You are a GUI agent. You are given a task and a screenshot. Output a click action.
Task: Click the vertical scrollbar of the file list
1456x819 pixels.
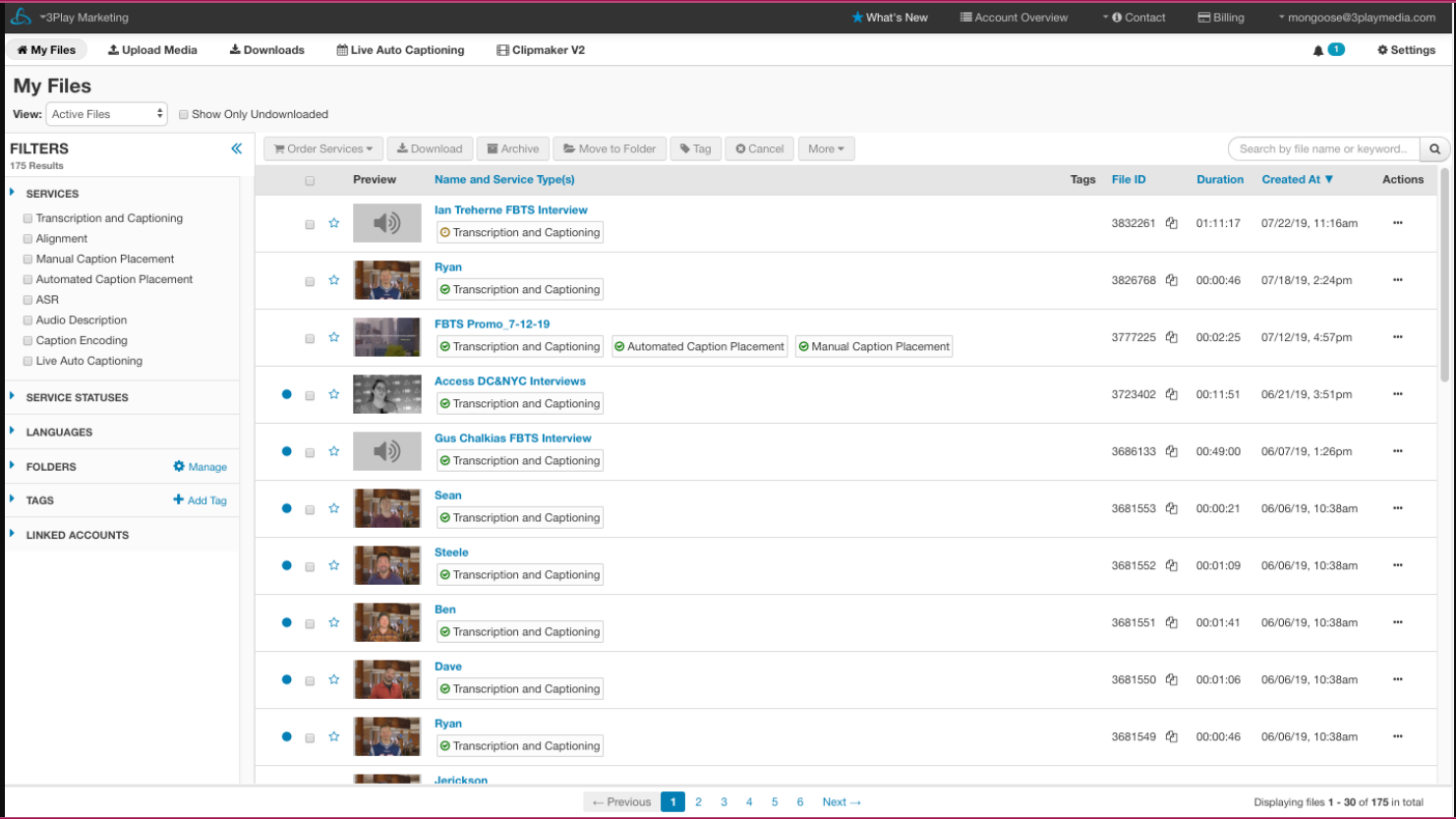coord(1443,275)
